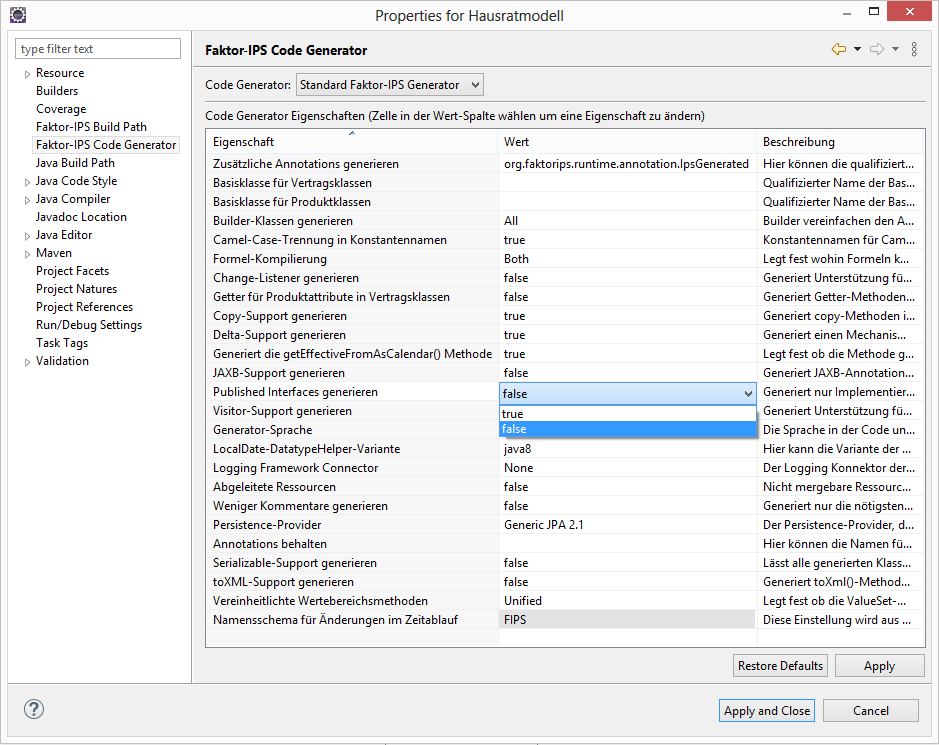Select Builders in the properties tree
This screenshot has width=939, height=745.
[57, 91]
